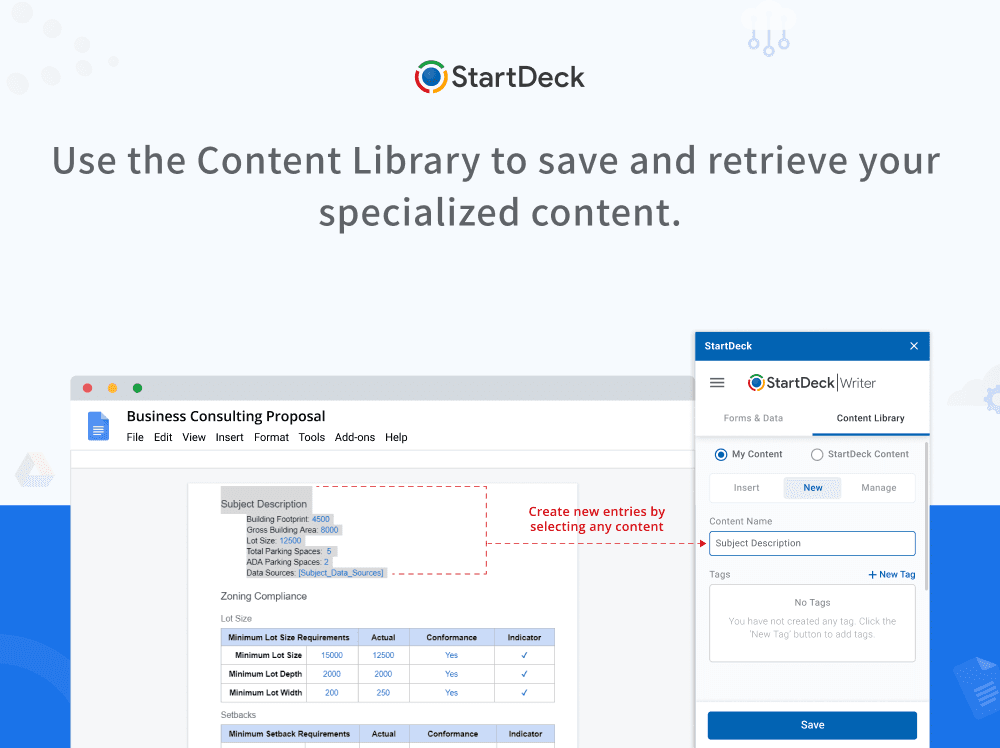This screenshot has height=748, width=1000.
Task: Open the Format menu
Action: [x=271, y=437]
